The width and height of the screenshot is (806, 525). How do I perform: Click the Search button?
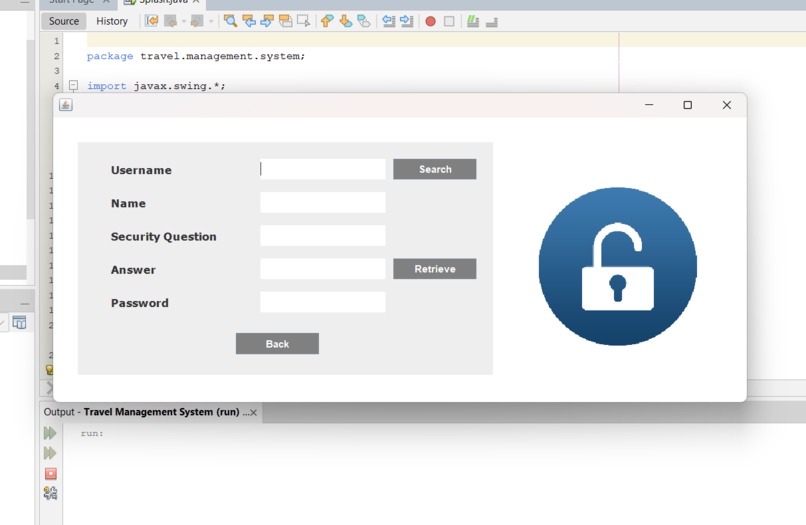coord(435,169)
